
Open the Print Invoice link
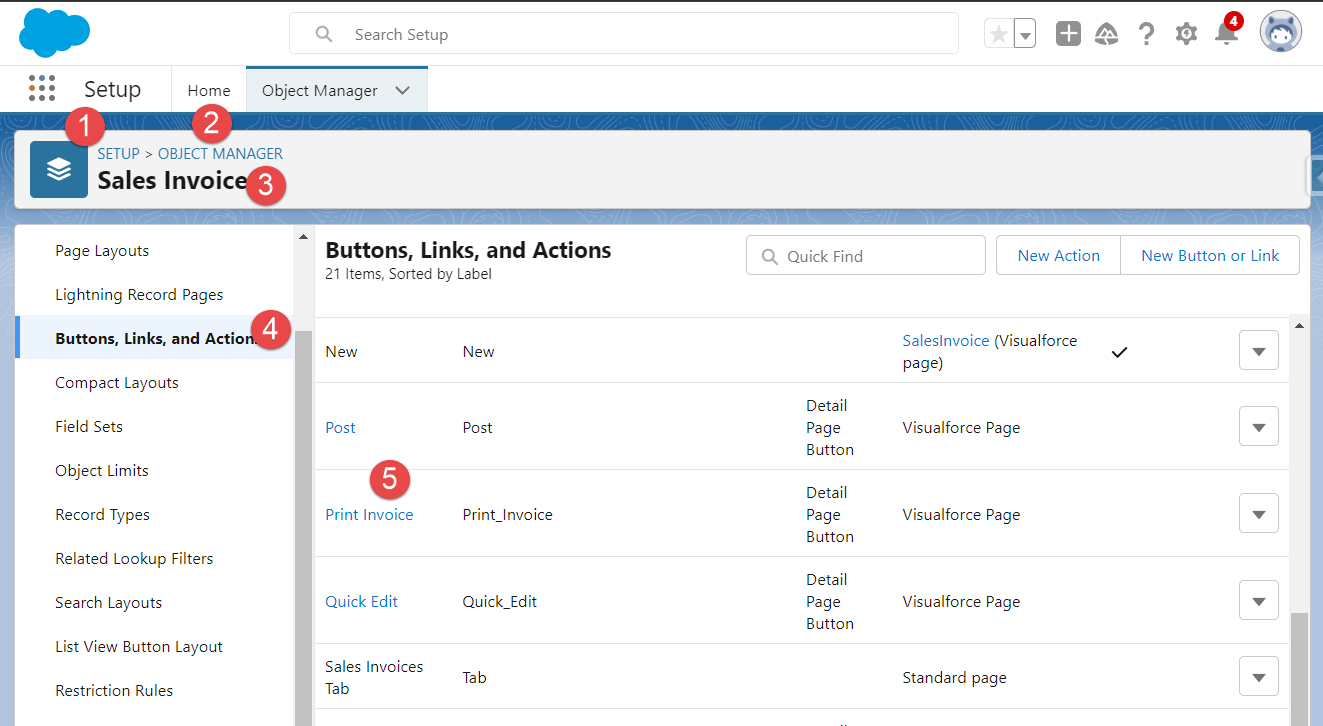[369, 514]
